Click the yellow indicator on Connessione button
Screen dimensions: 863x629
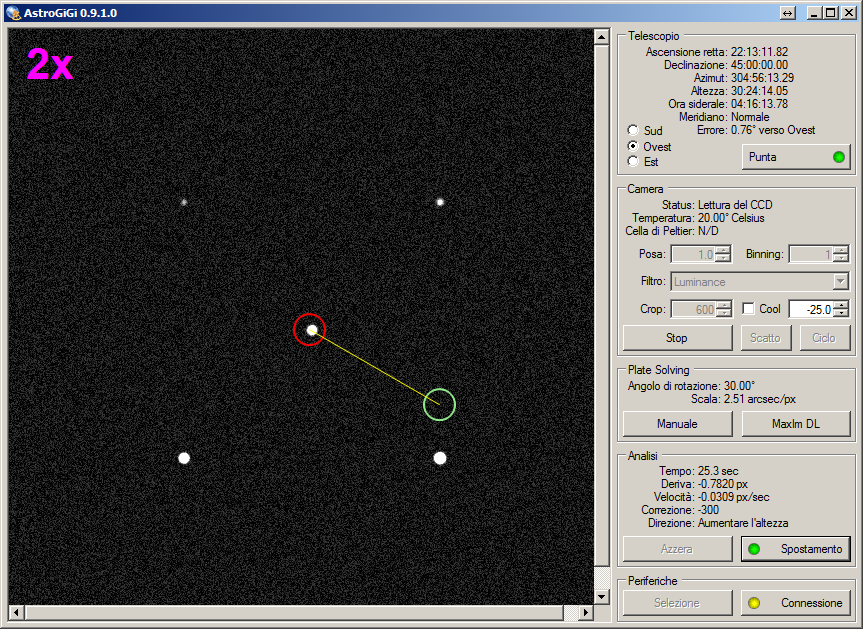coord(755,603)
